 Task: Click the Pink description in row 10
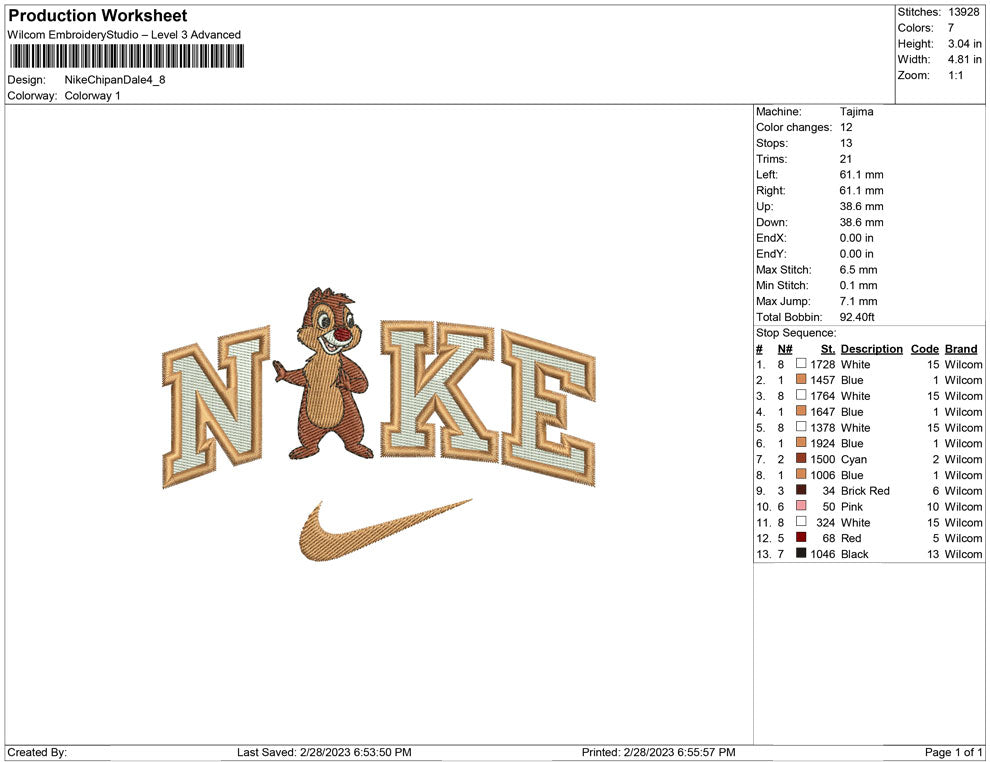852,506
